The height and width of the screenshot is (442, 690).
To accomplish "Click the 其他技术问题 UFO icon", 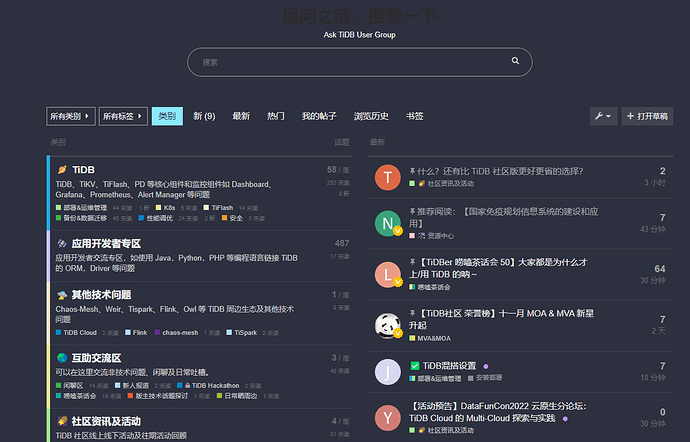I will (62, 295).
